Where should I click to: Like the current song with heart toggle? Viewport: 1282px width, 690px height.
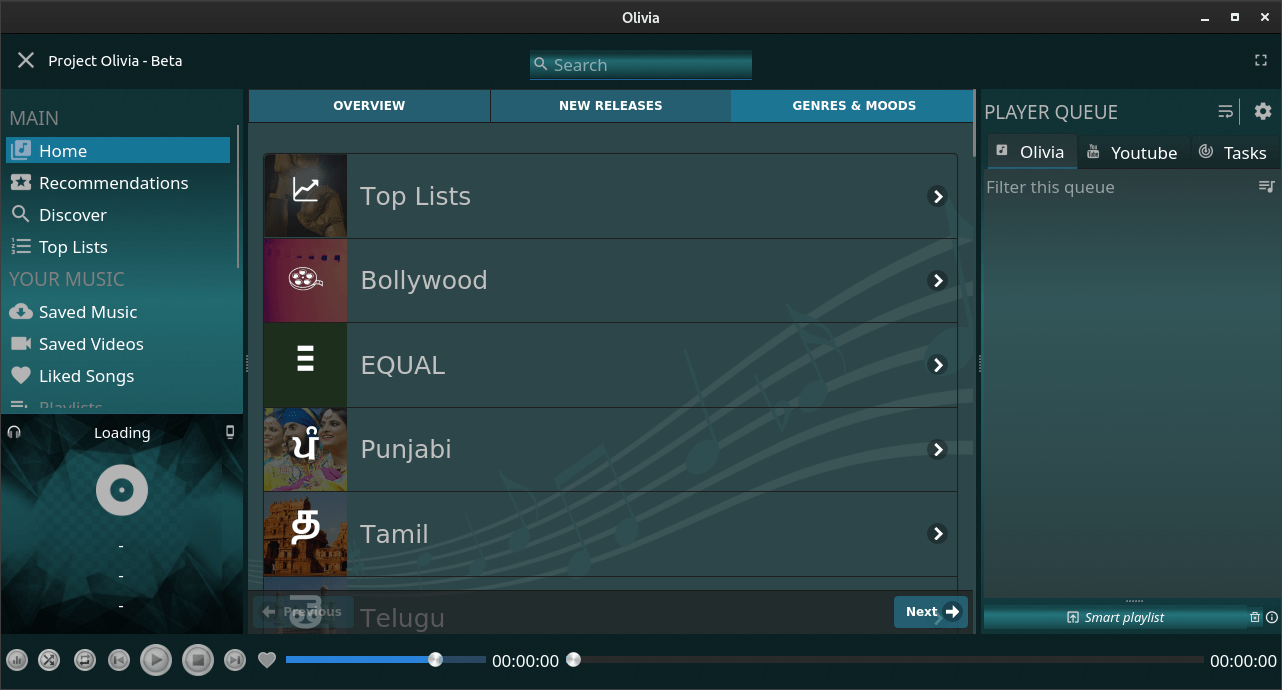[266, 660]
